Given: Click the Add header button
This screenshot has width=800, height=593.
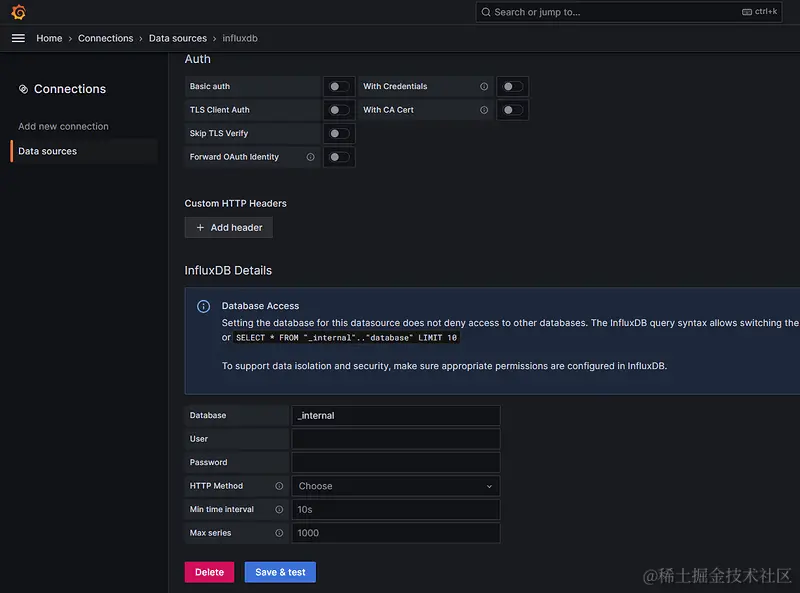Looking at the screenshot, I should (228, 228).
